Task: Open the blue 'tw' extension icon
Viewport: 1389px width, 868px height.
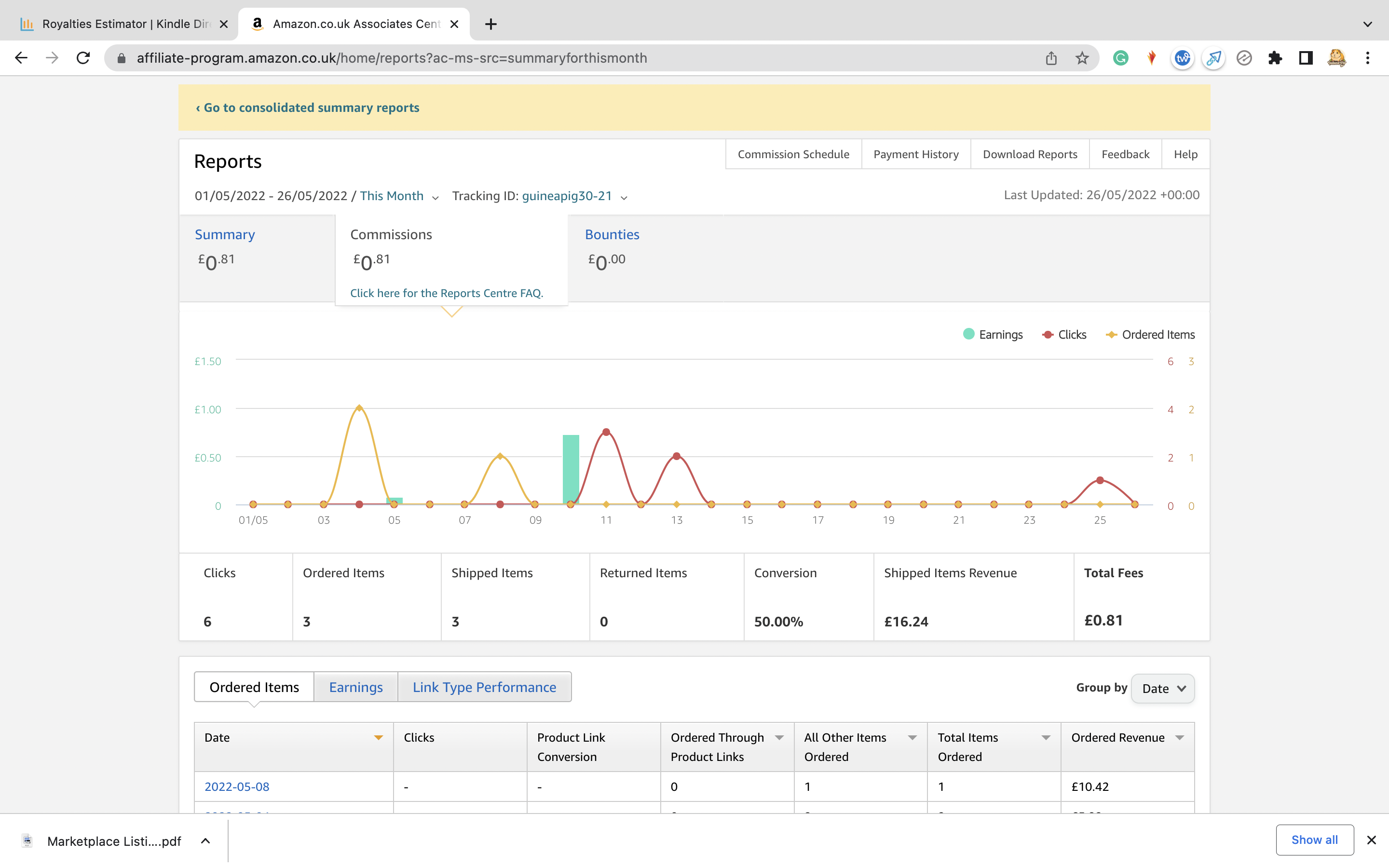Action: click(1183, 58)
